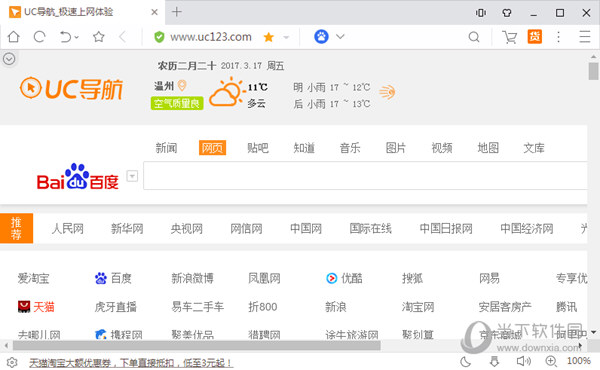Click the orange 货 toolbar icon
This screenshot has height=370, width=600.
[x=535, y=37]
